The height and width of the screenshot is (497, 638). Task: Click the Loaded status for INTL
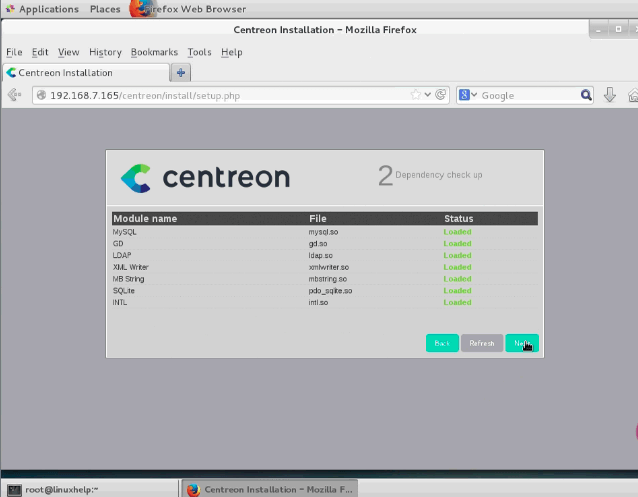pyautogui.click(x=457, y=302)
